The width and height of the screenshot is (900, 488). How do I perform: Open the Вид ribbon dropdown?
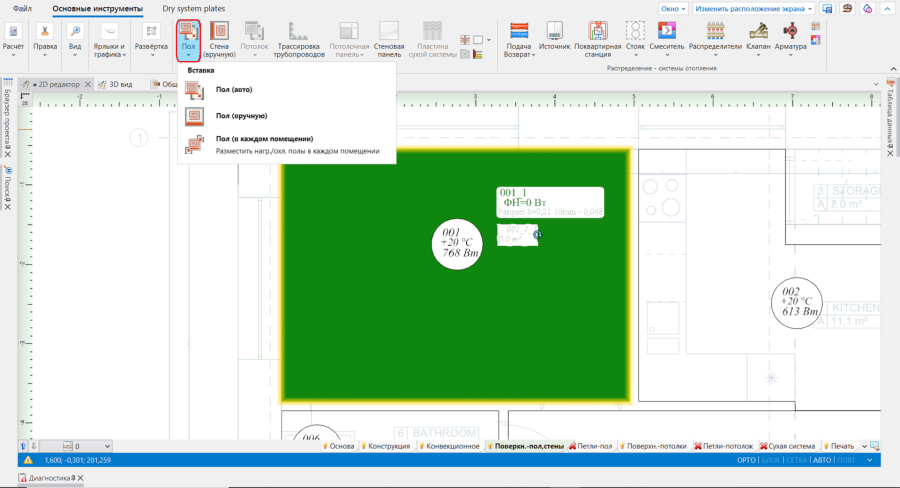(x=75, y=40)
